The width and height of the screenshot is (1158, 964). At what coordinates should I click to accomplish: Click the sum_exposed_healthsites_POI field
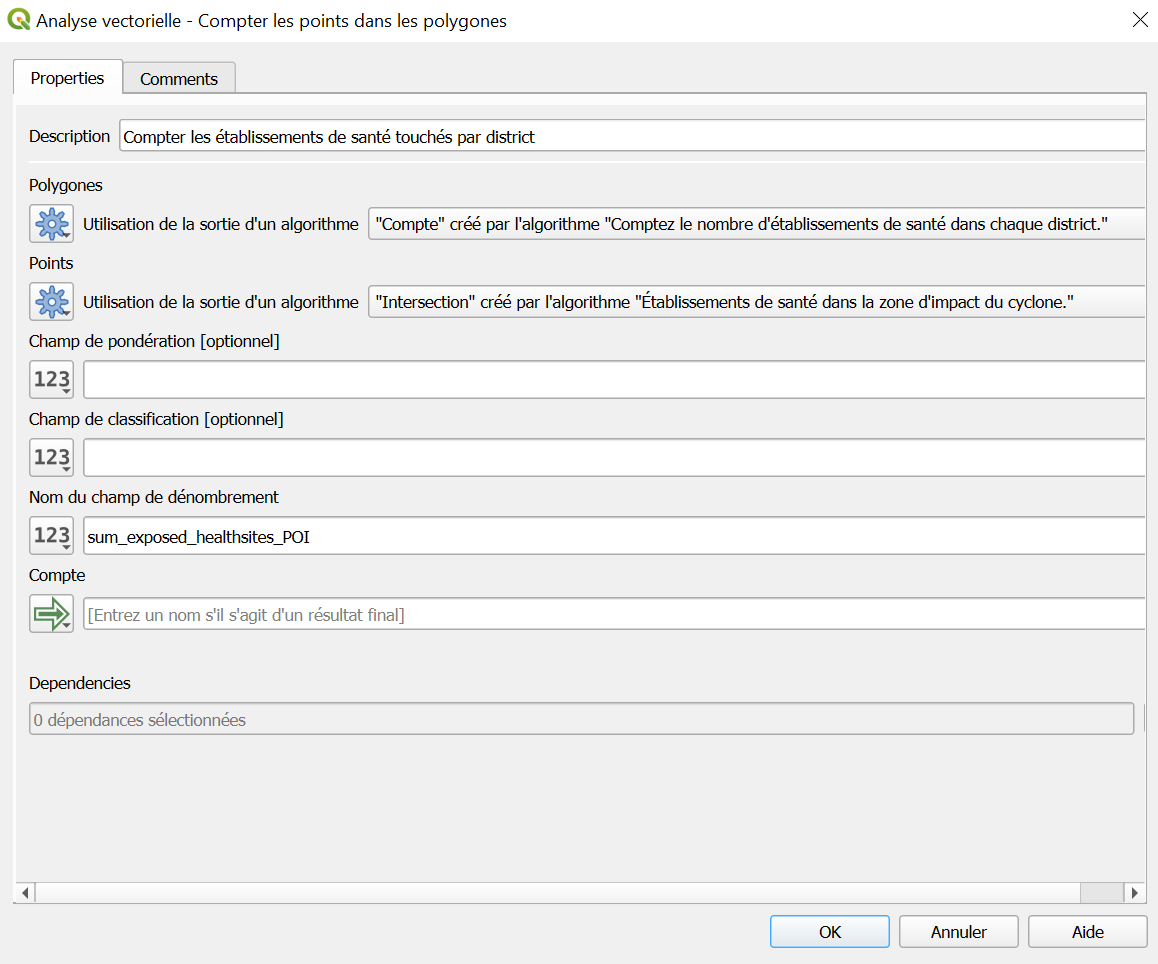(613, 536)
